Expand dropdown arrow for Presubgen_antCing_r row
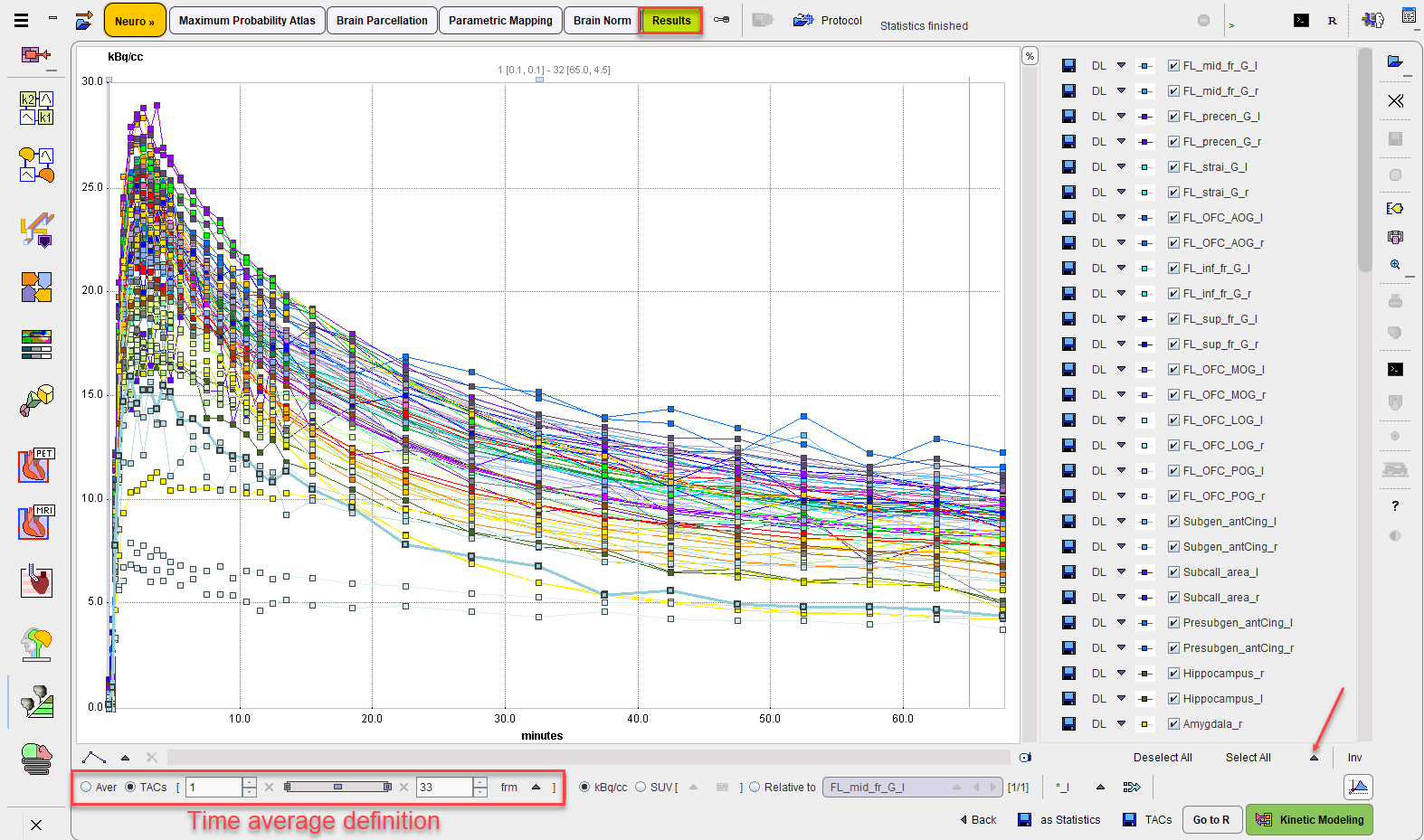 pos(1121,647)
